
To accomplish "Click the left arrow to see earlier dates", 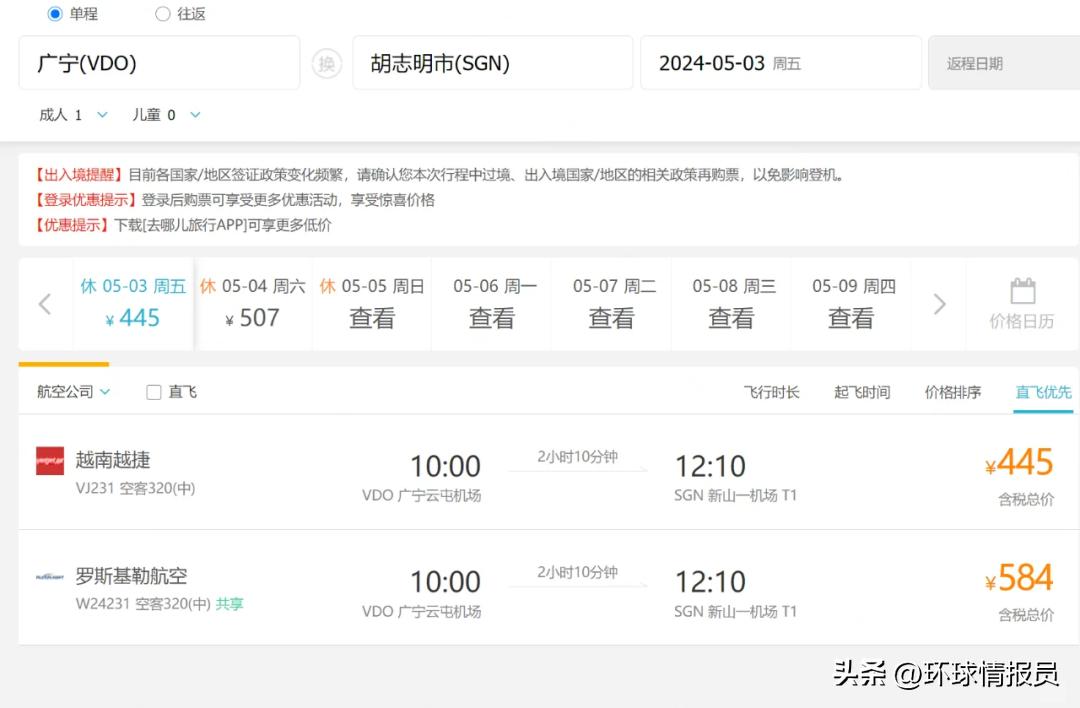I will click(x=44, y=304).
